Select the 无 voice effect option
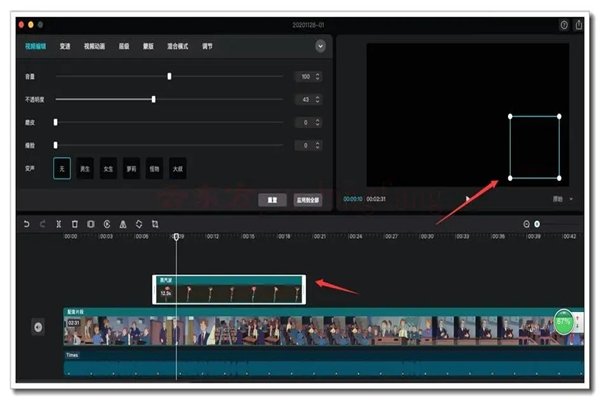600x400 pixels. [x=62, y=167]
